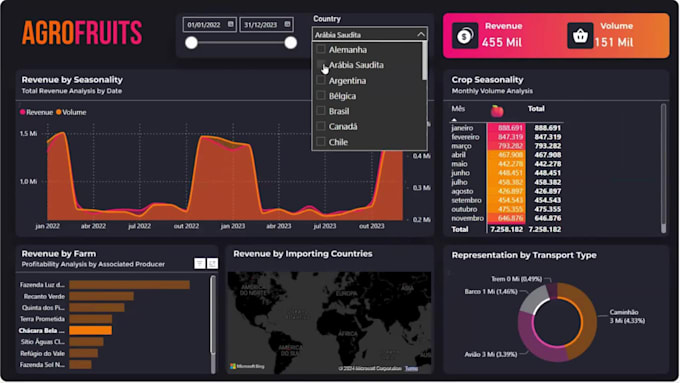Click the abril value 467.908 cell

(x=506, y=155)
